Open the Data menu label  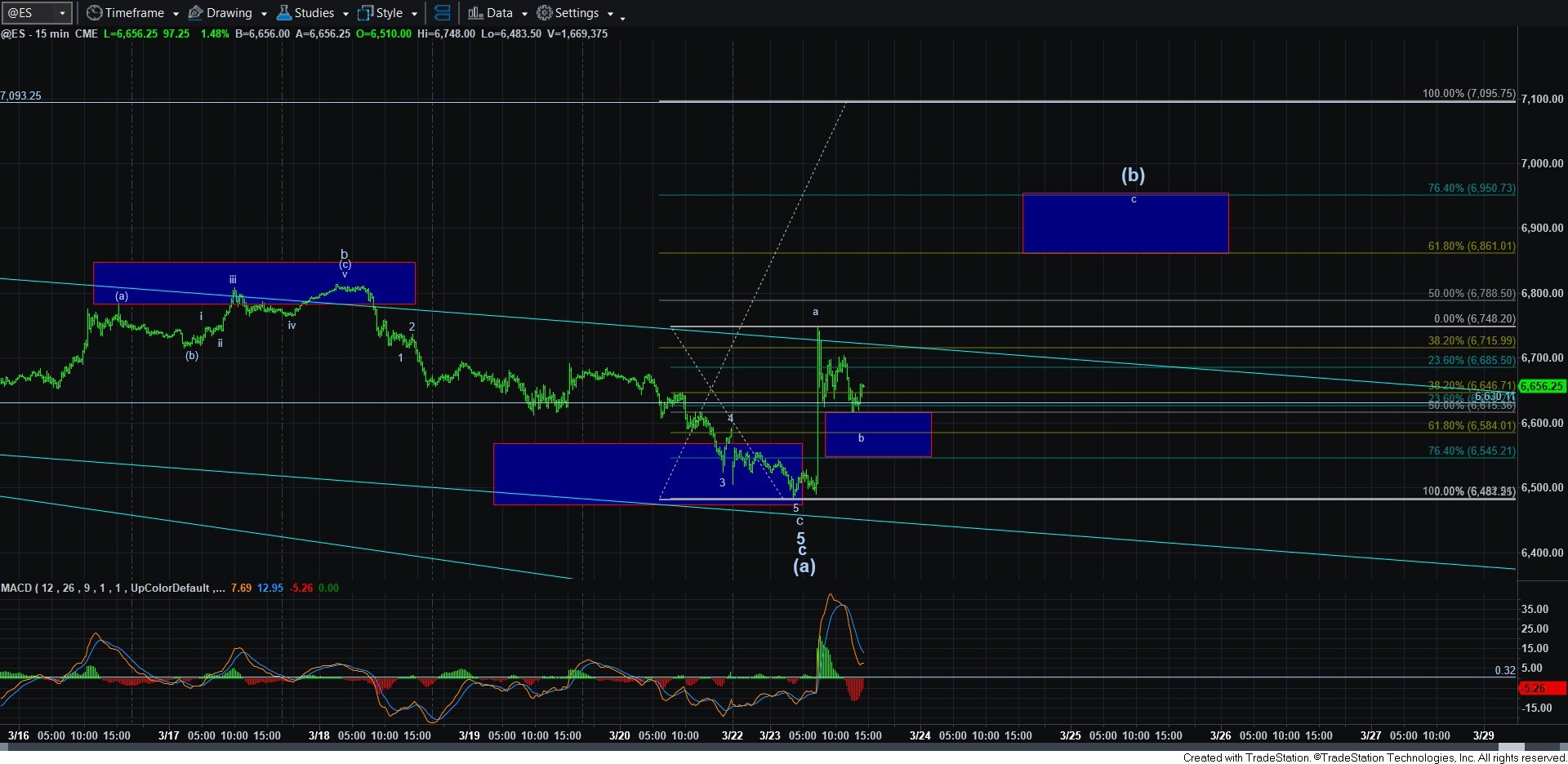click(x=500, y=13)
